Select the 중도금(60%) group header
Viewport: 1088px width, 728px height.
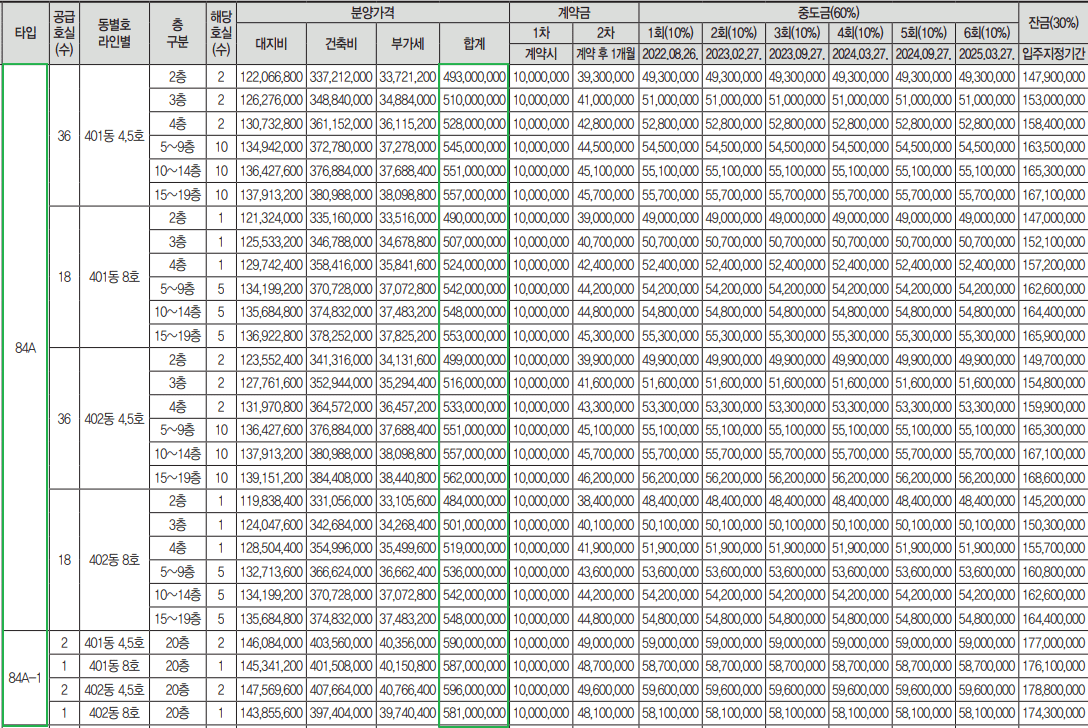828,12
